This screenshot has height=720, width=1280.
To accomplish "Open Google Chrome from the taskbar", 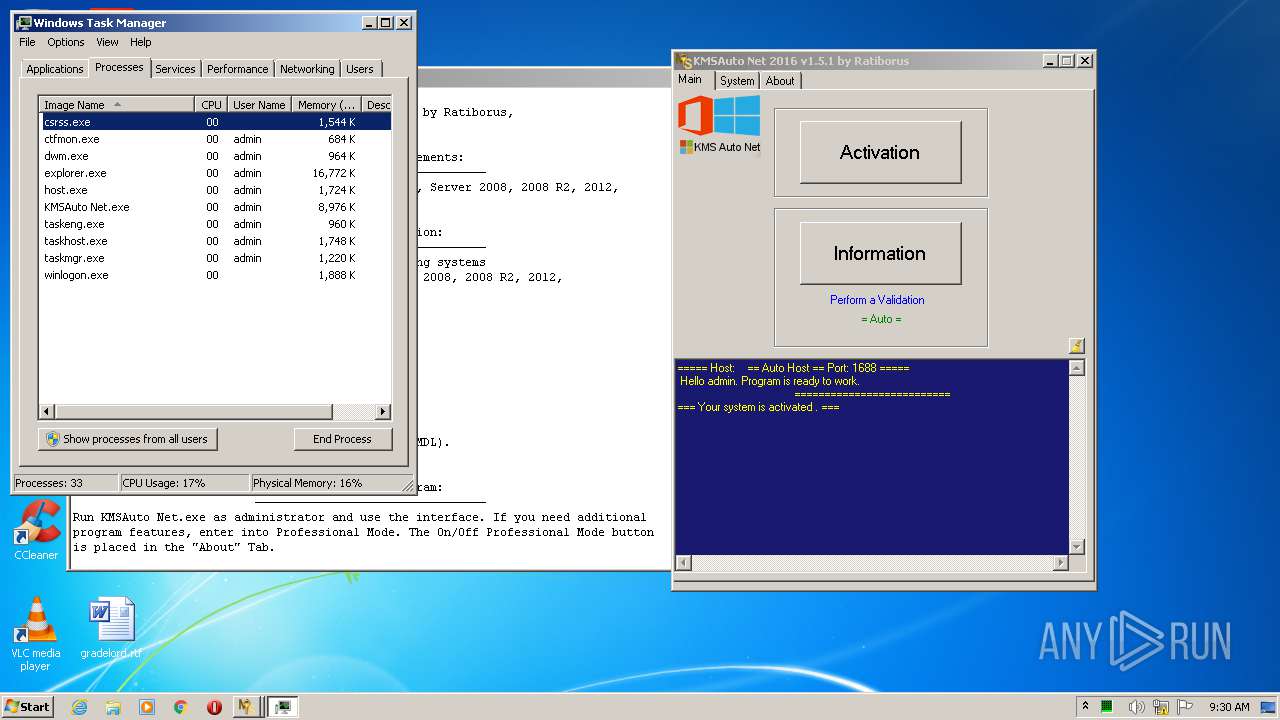I will point(180,707).
